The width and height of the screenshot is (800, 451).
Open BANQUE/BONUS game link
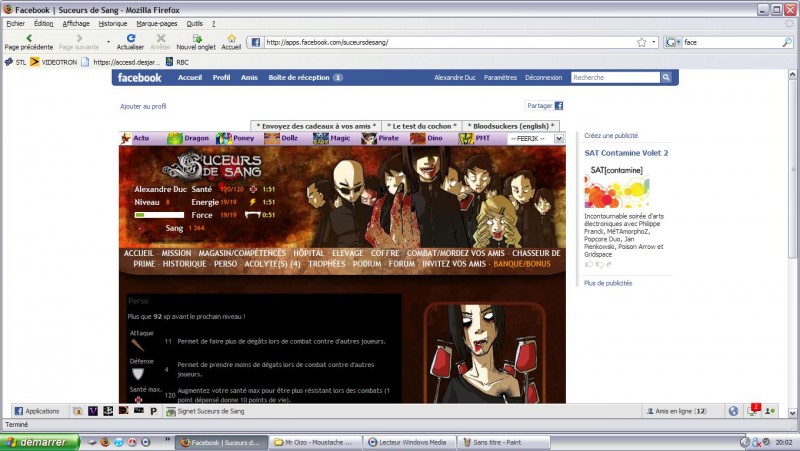coord(521,264)
